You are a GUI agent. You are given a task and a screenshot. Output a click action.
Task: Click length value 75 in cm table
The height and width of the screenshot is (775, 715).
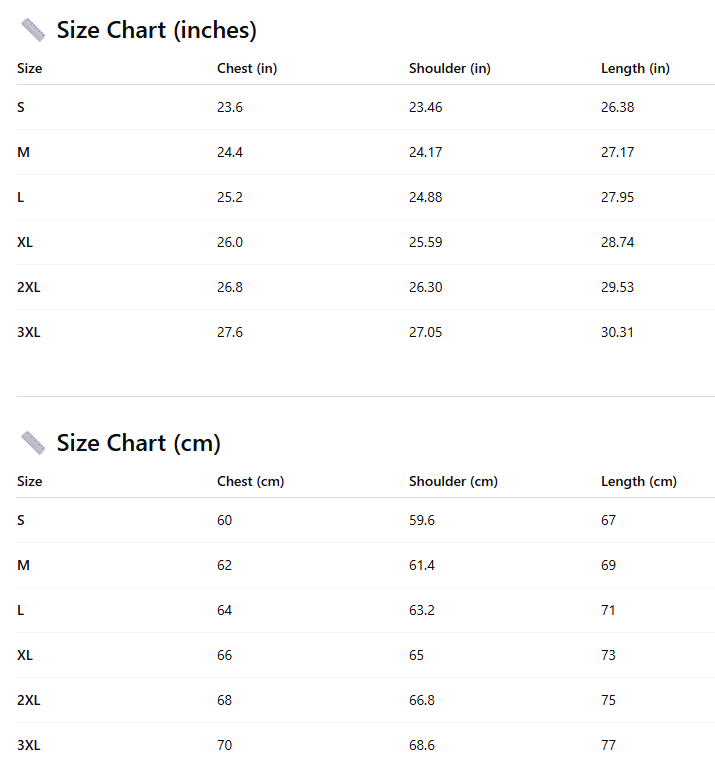click(608, 700)
